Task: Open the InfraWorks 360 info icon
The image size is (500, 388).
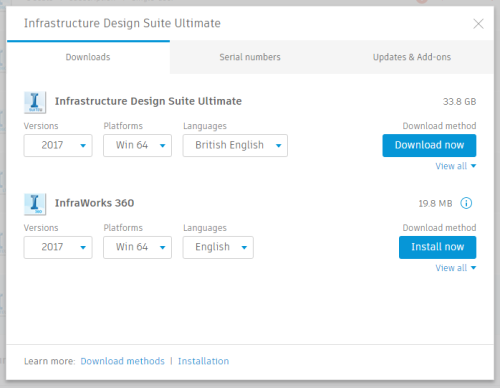Action: (x=466, y=203)
